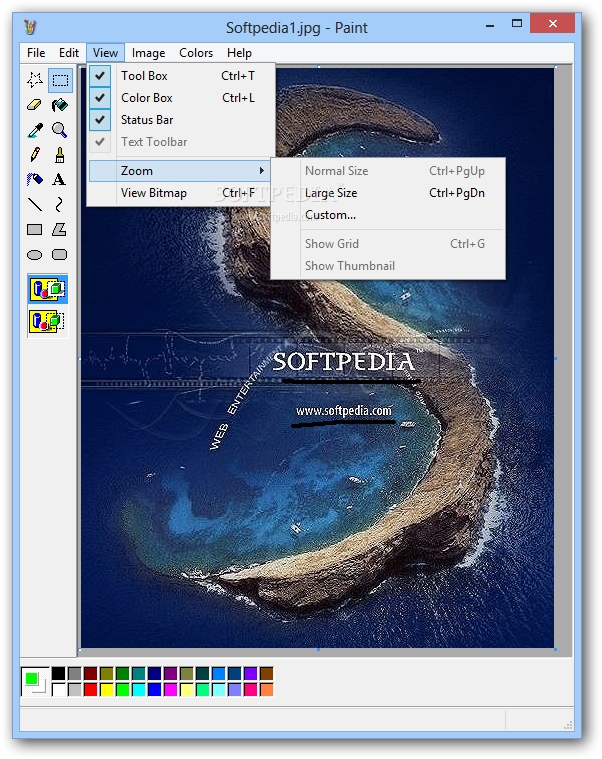Screen dimensions: 602x759
Task: Click Normal Size in Zoom submenu
Action: (388, 171)
